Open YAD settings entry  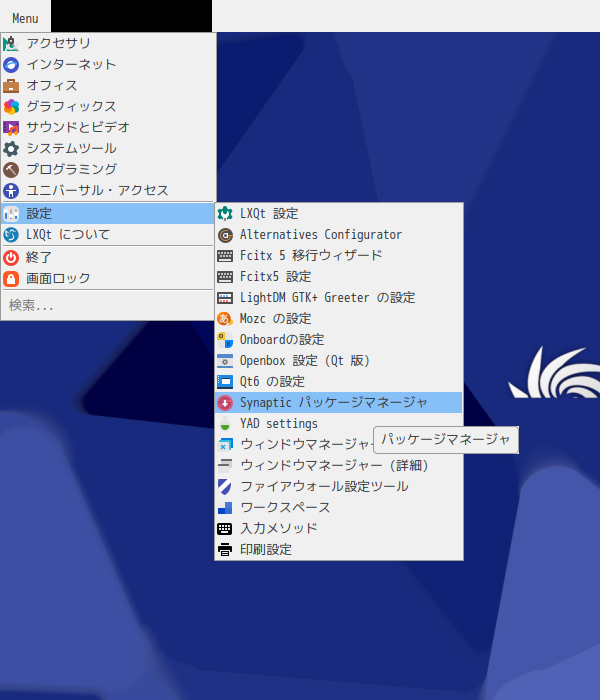(x=294, y=424)
